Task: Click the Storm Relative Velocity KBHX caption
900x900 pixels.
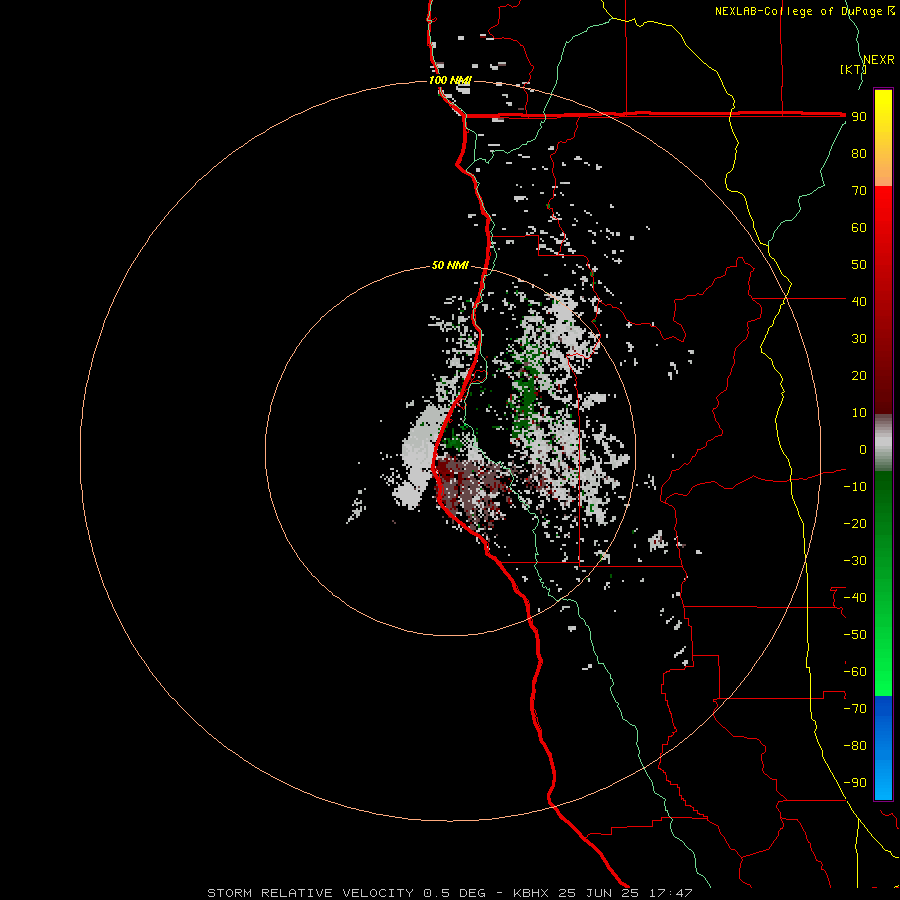Action: tap(450, 893)
